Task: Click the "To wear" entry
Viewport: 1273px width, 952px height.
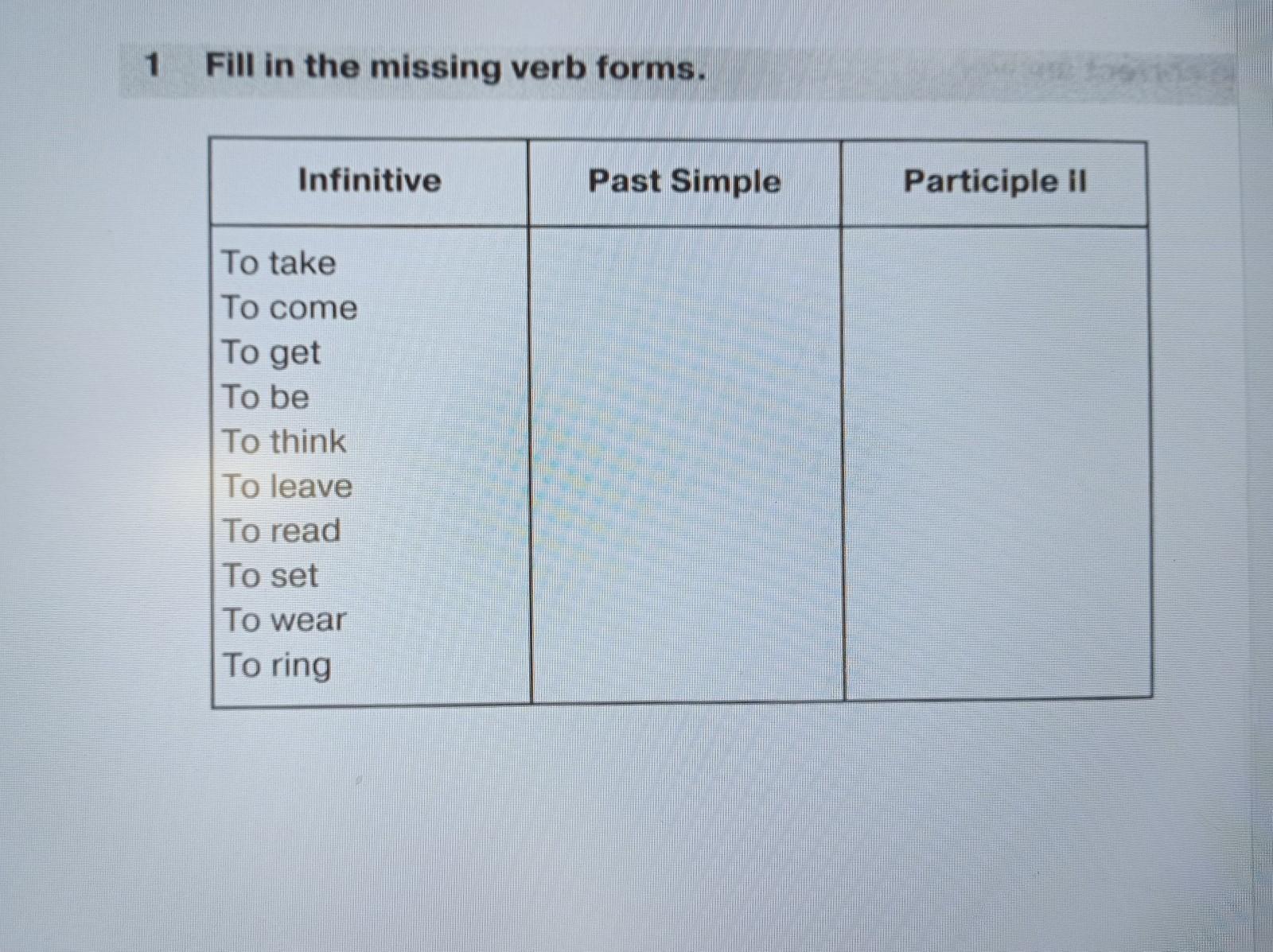Action: click(x=284, y=620)
